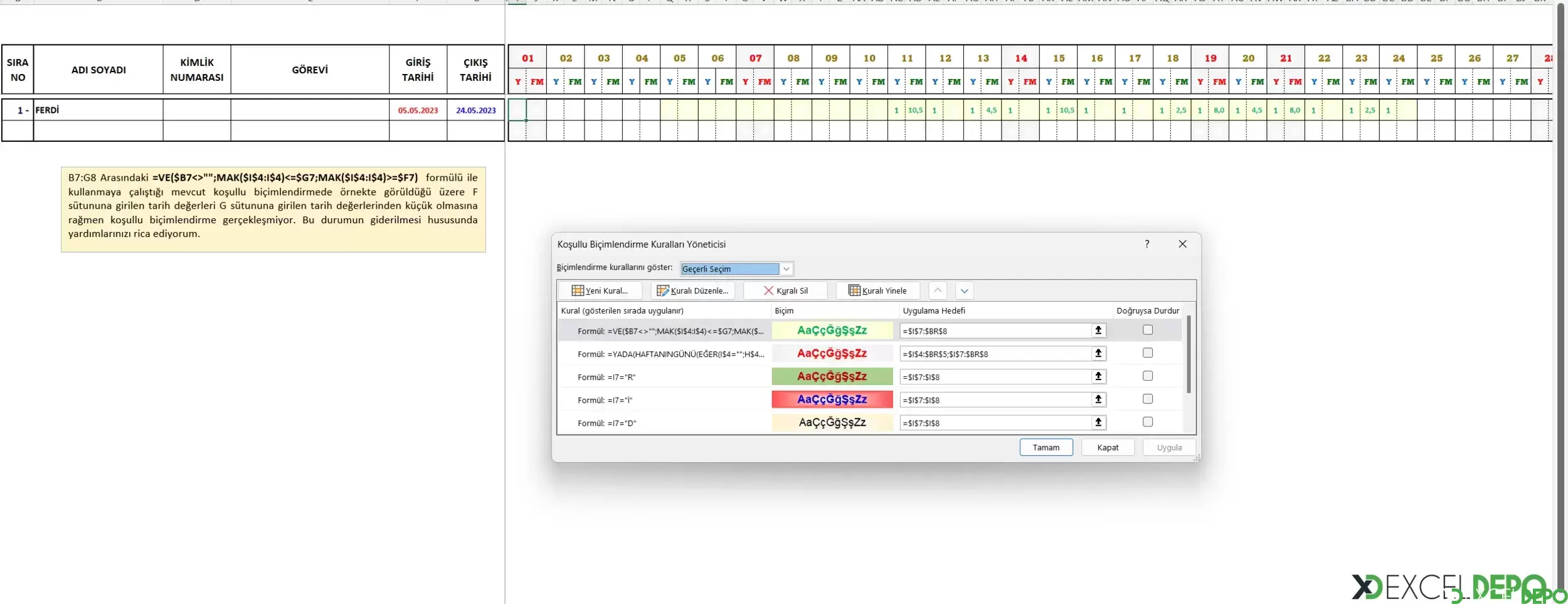Click the SIRA NO header cell

click(18, 70)
